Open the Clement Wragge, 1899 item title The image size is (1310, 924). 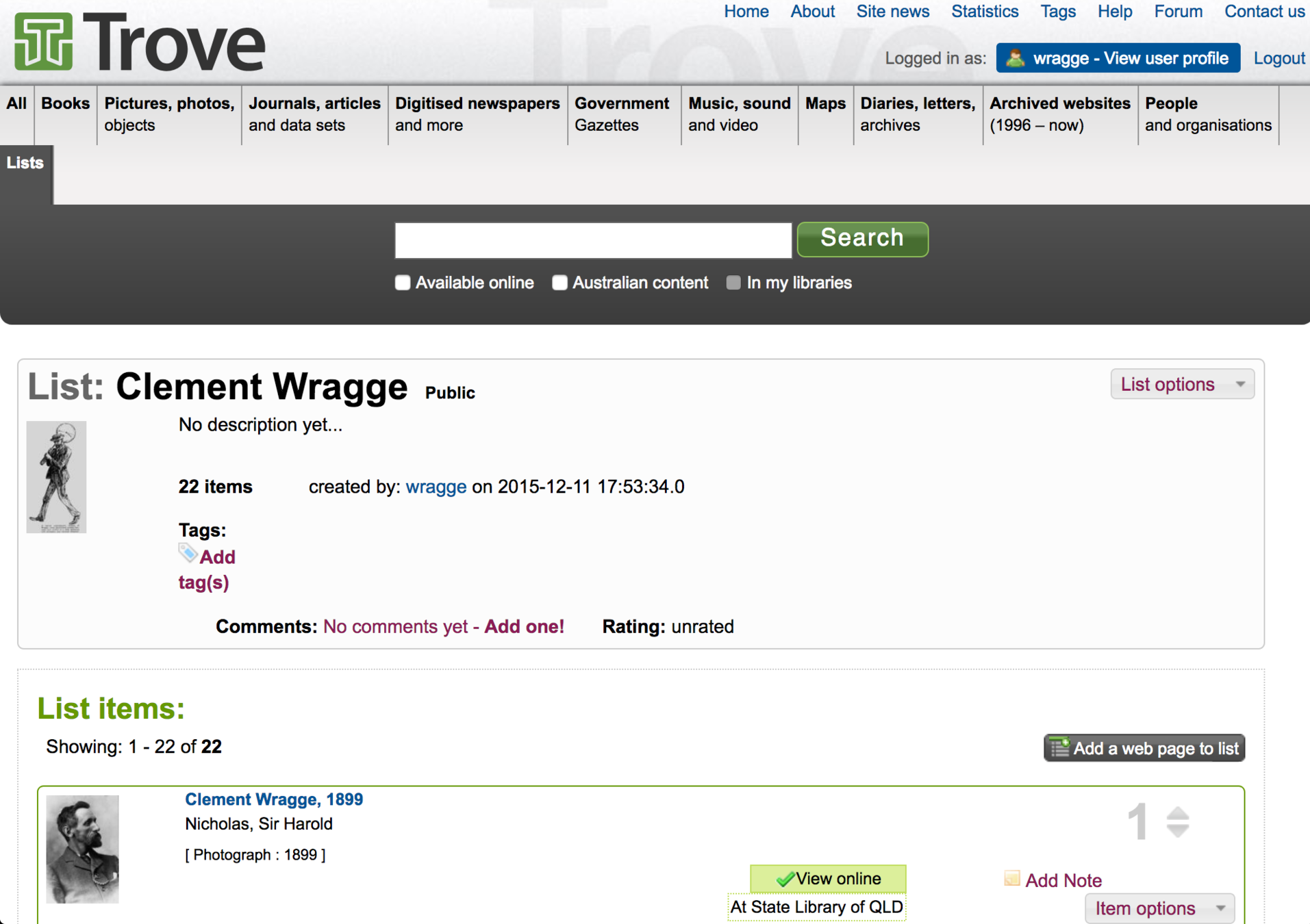point(274,799)
